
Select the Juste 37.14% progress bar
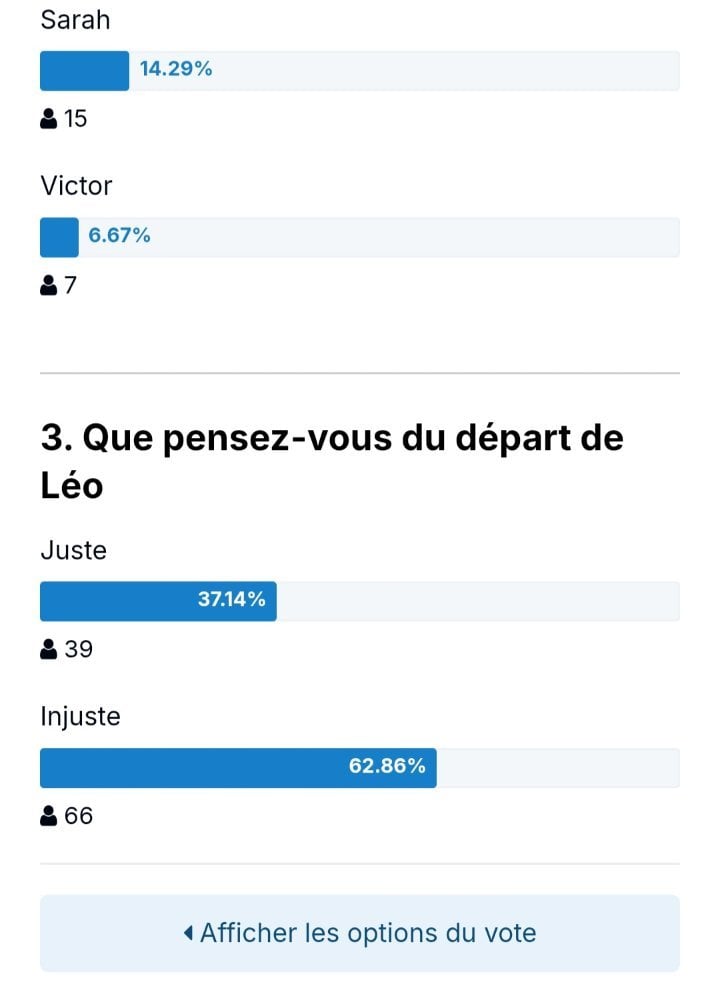pos(360,601)
